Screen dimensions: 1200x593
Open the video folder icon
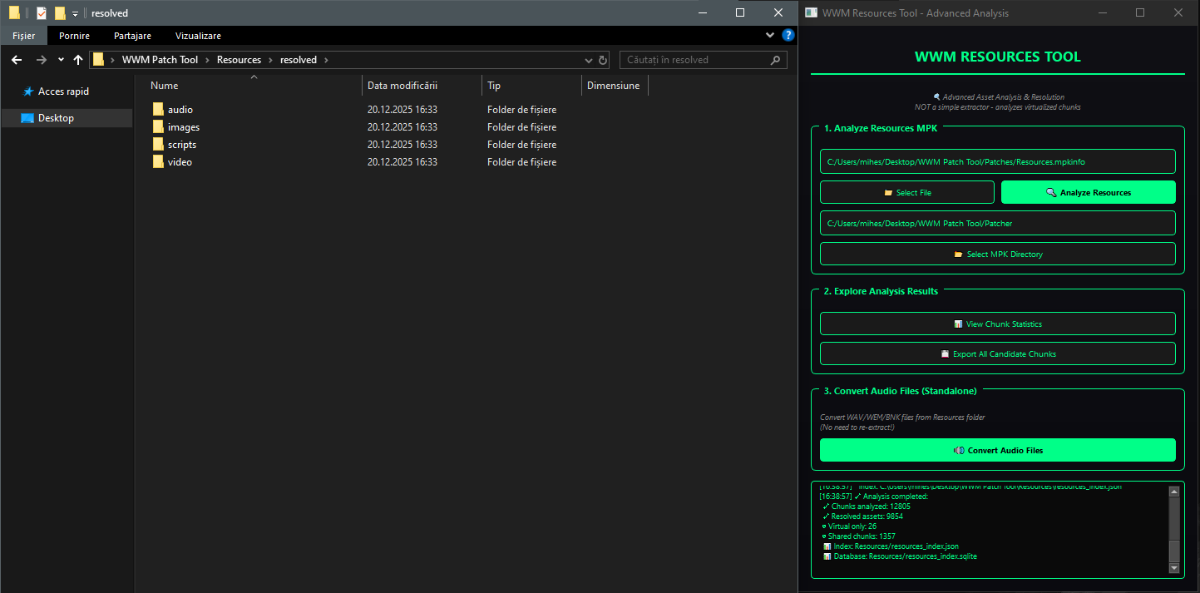(158, 162)
